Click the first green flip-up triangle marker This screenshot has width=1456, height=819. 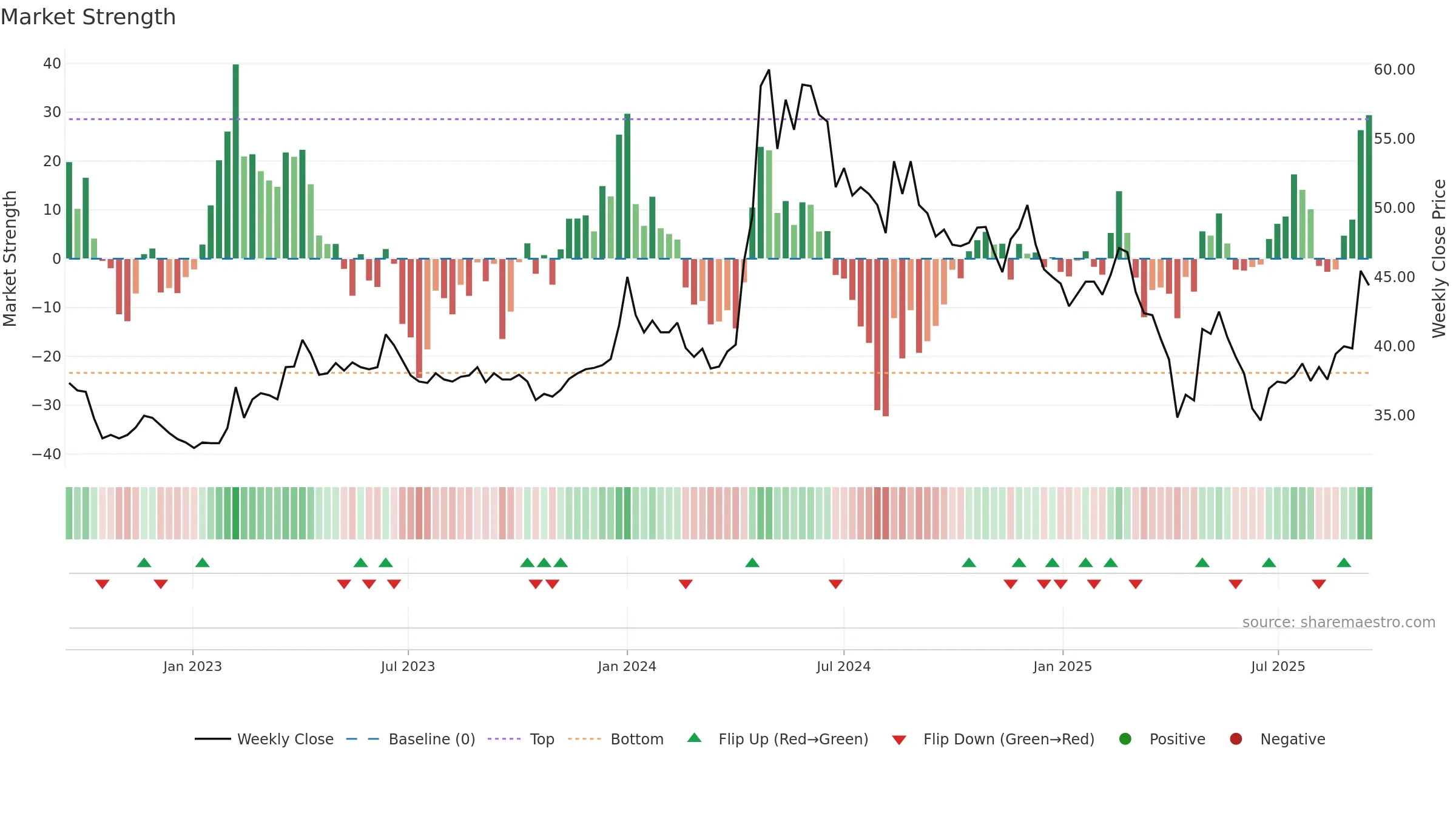(x=144, y=562)
